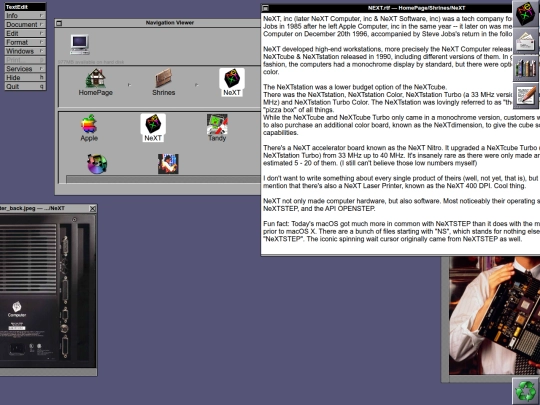Click the Apple folder label

(x=89, y=138)
